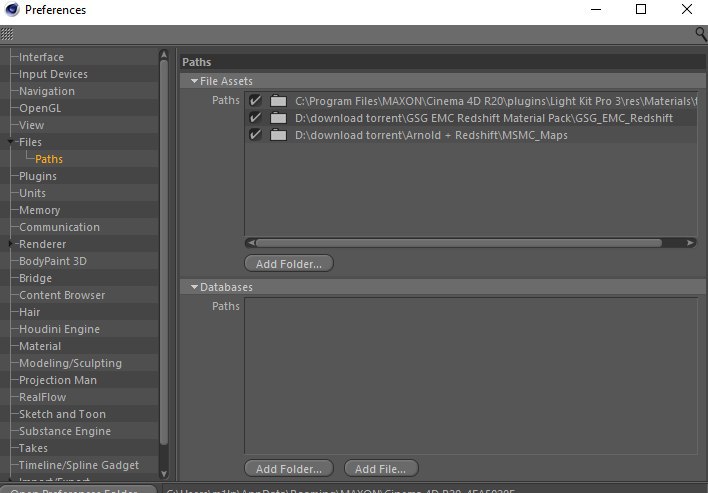The image size is (708, 493).
Task: Select Input Devices in the sidebar
Action: point(53,74)
